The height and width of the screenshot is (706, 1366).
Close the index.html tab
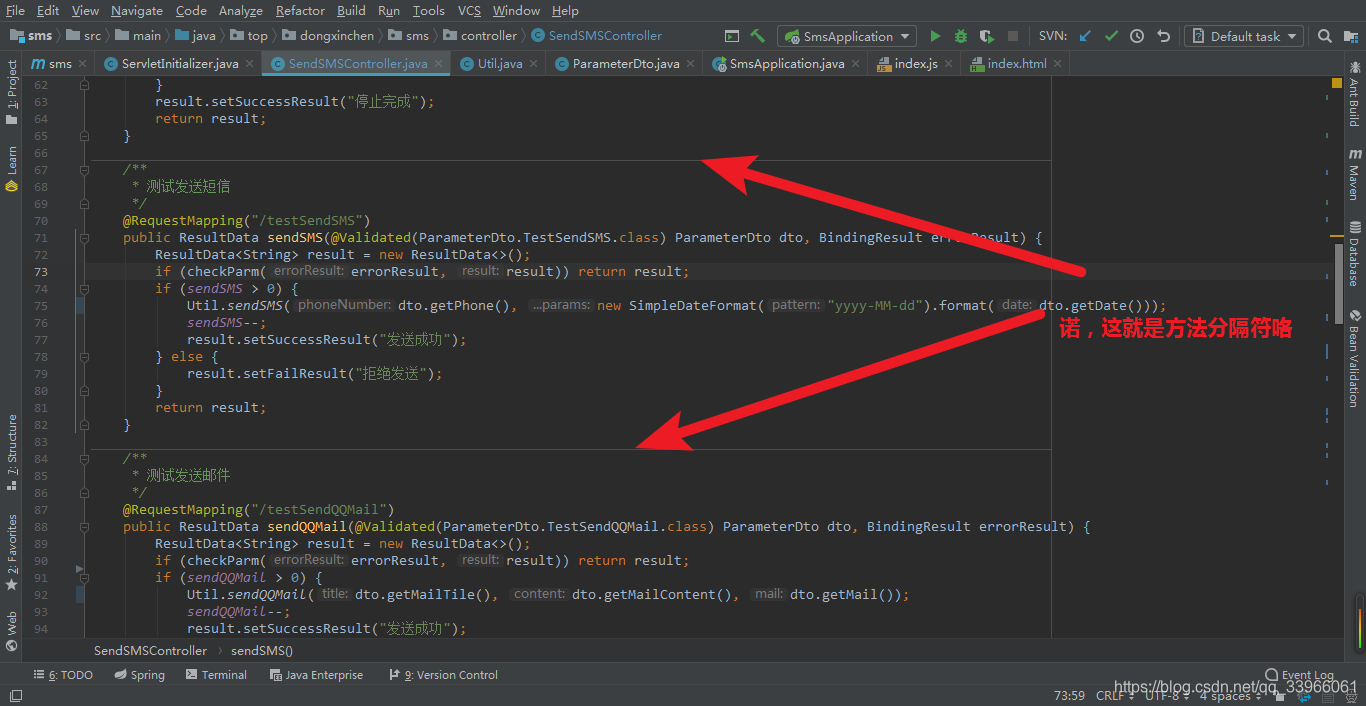pyautogui.click(x=1058, y=63)
